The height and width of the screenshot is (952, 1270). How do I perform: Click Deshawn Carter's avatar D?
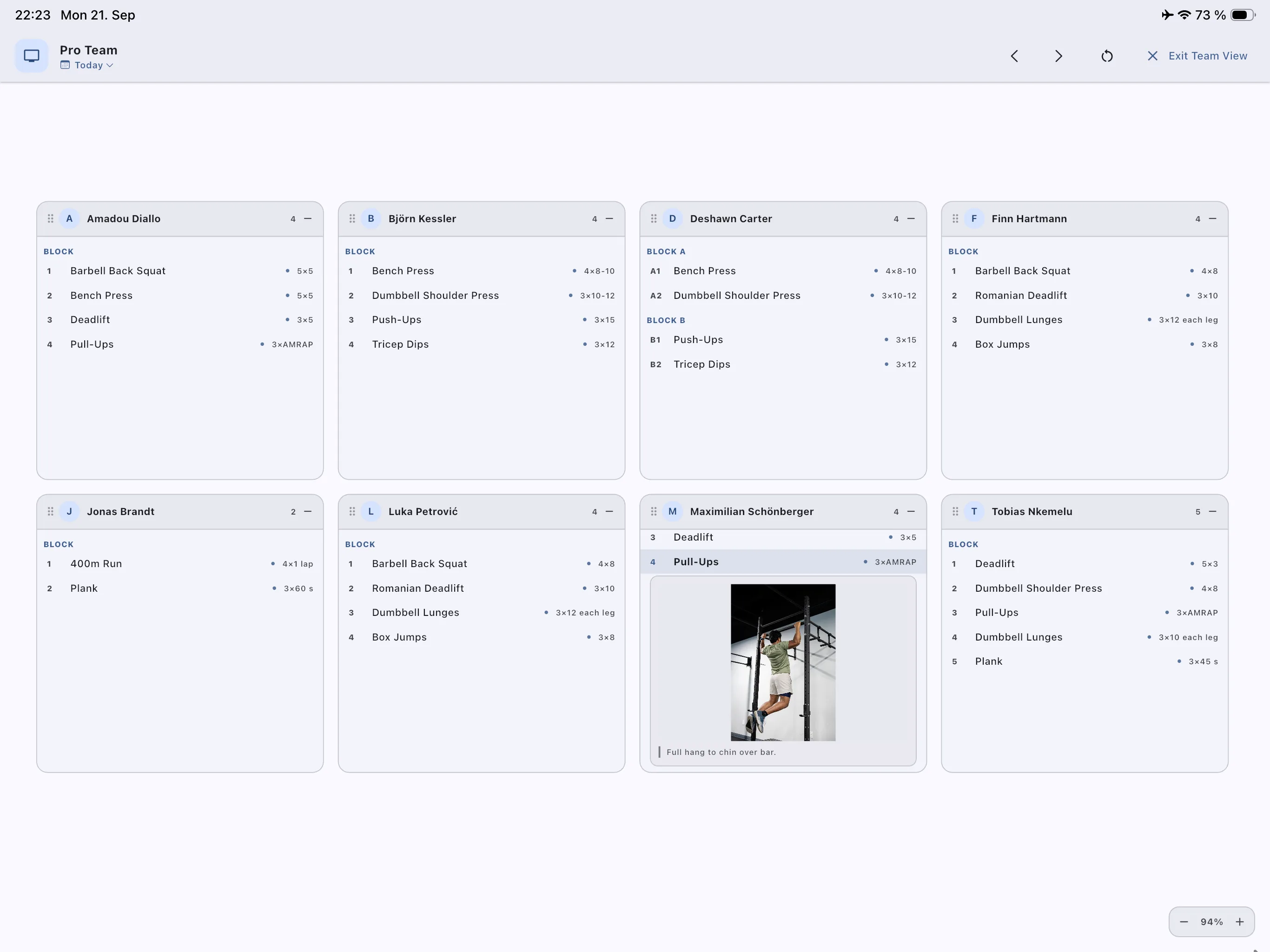672,219
